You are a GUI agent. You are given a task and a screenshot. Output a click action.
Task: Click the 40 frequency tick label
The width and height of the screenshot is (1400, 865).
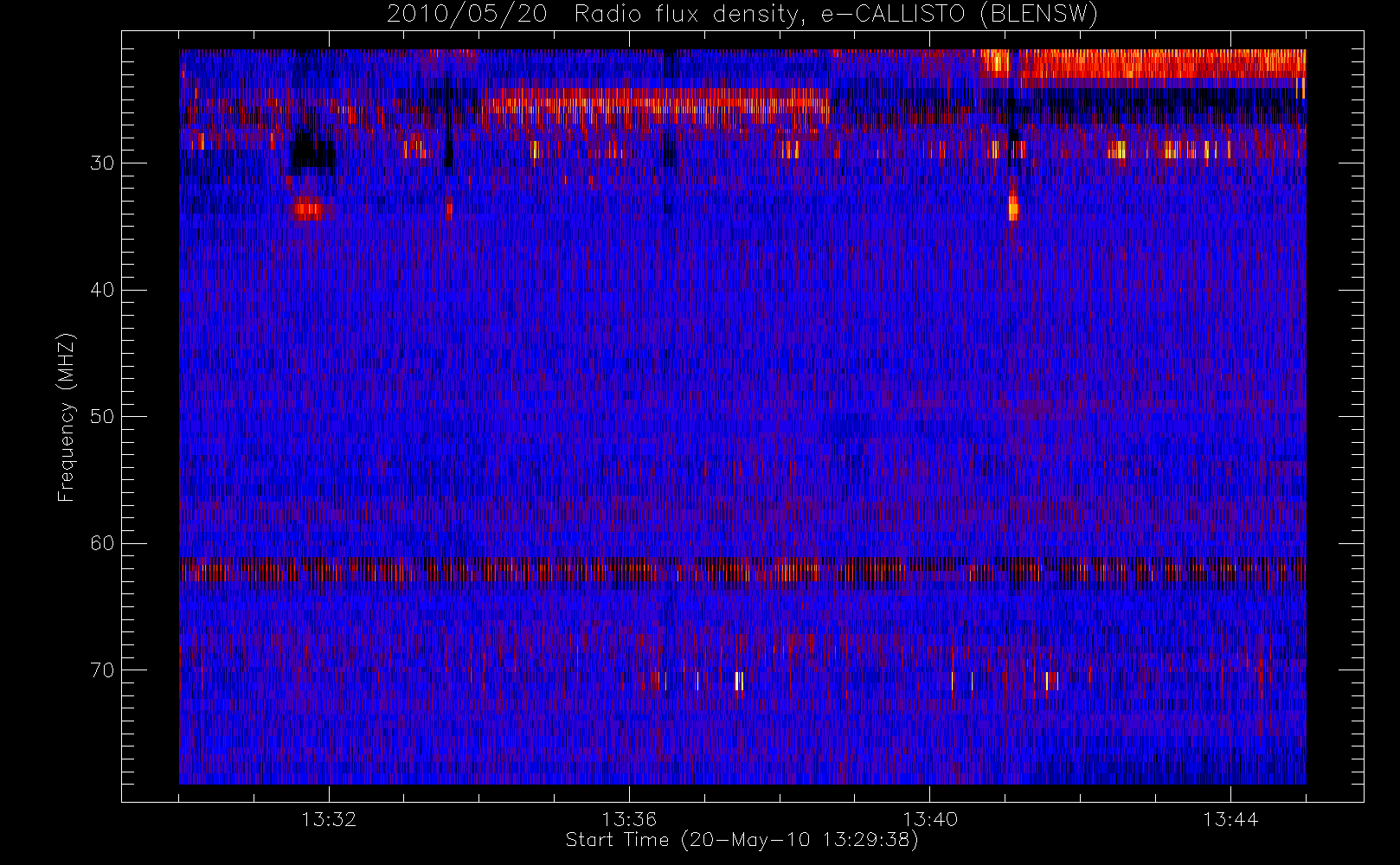pos(102,290)
